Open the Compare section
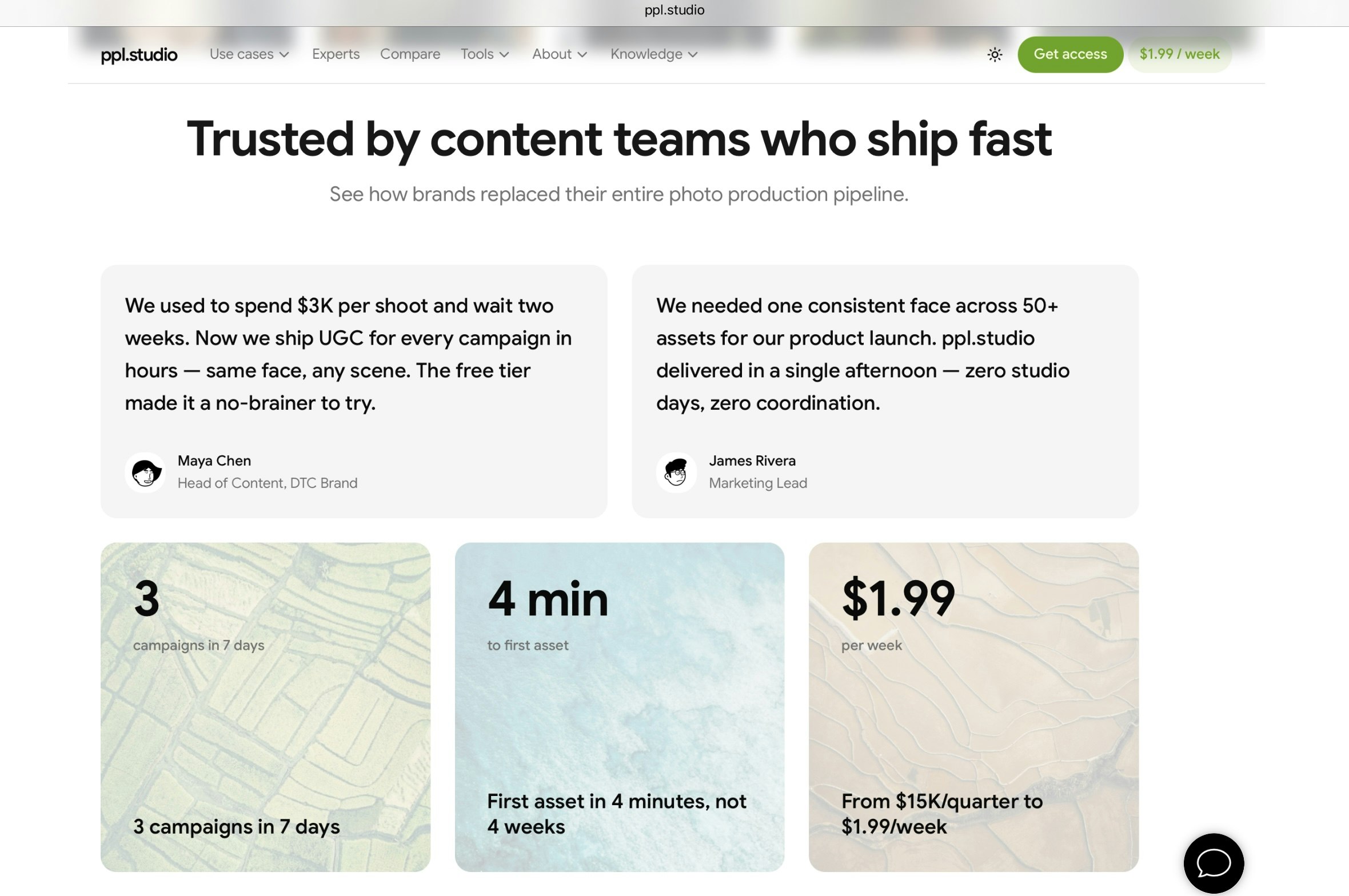 click(x=410, y=54)
